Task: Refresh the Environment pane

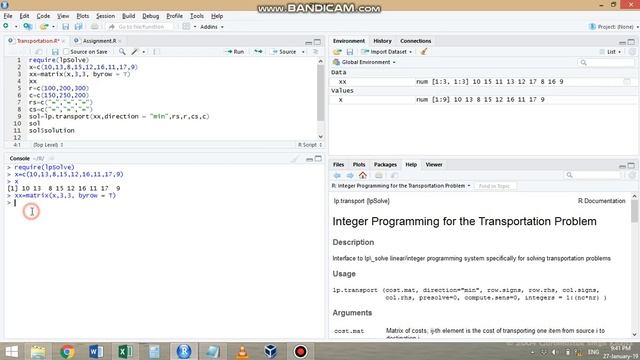Action: (632, 52)
